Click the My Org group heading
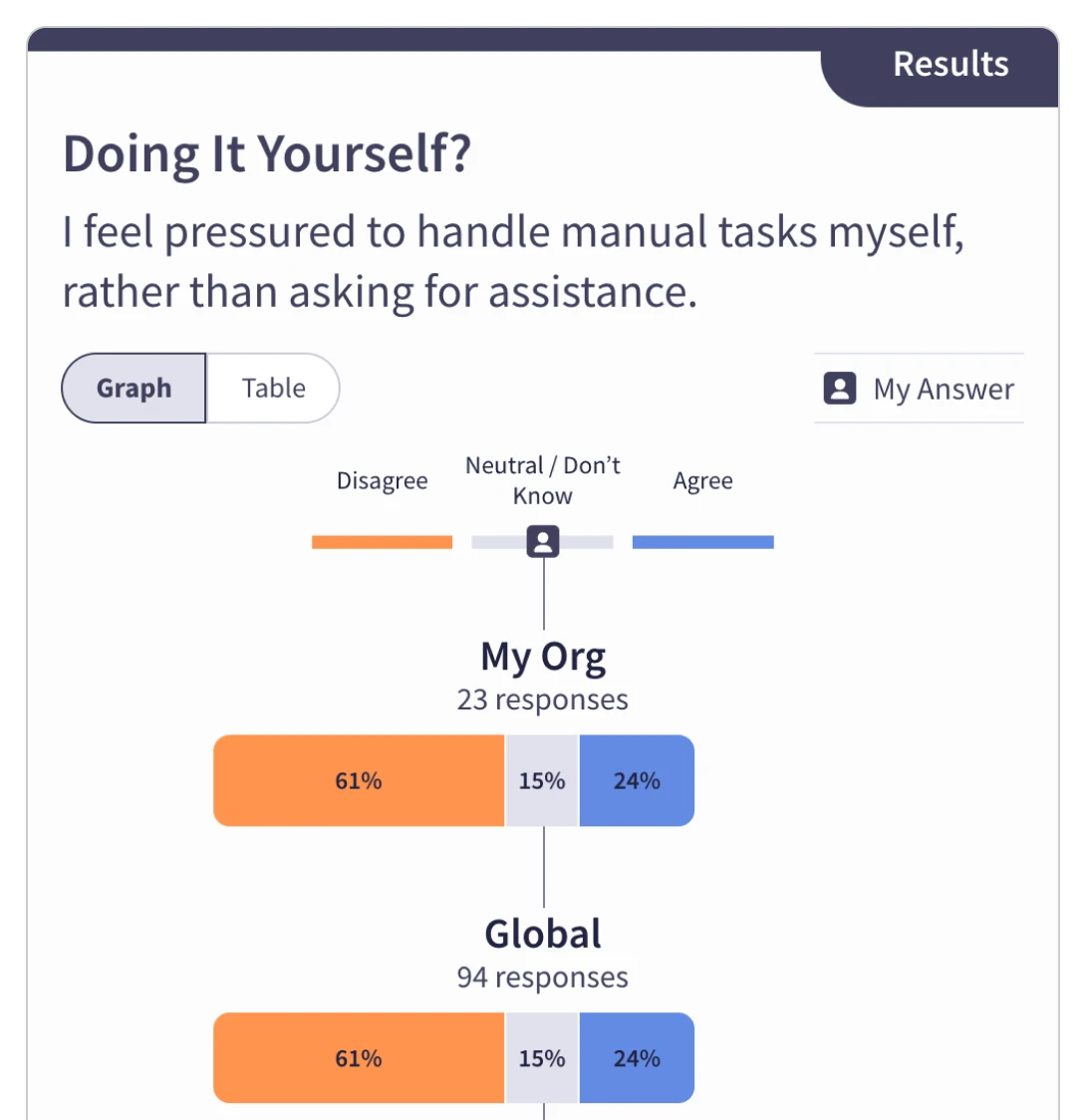1086x1120 pixels. [543, 657]
